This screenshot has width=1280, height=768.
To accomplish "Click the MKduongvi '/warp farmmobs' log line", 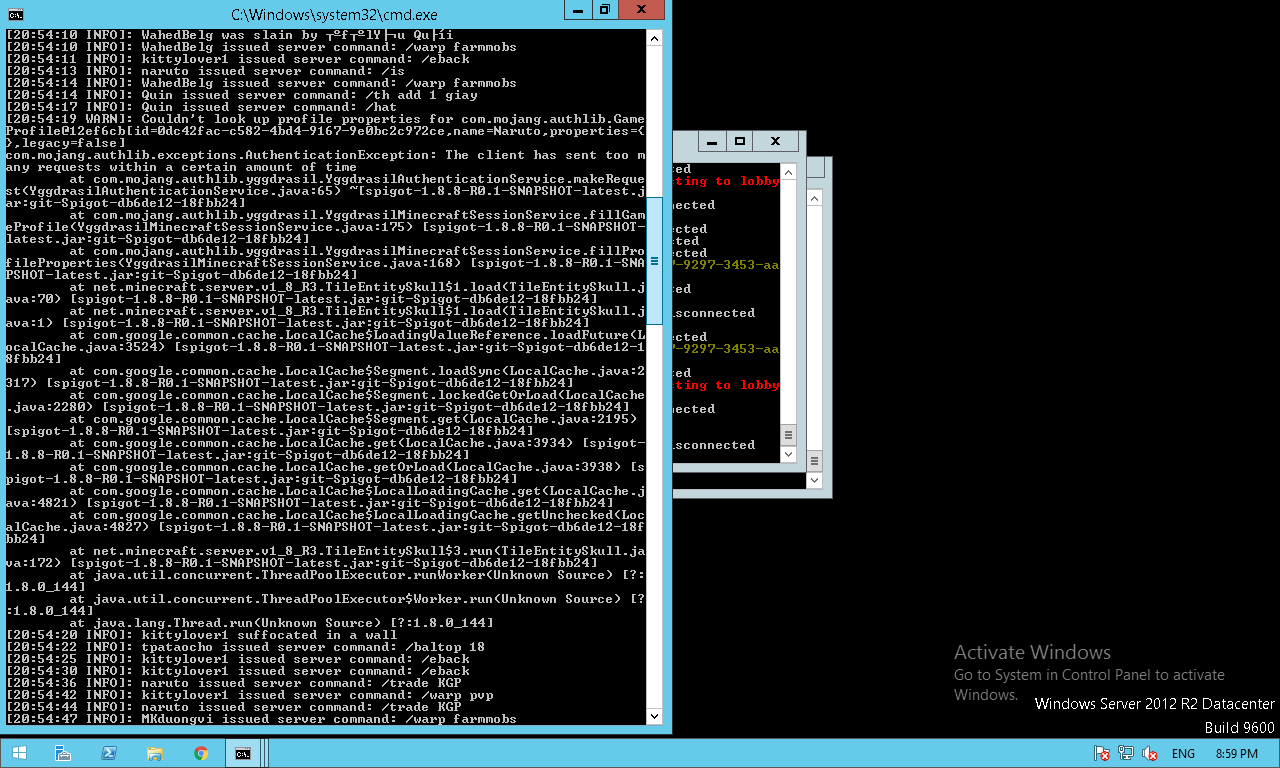I will click(262, 719).
